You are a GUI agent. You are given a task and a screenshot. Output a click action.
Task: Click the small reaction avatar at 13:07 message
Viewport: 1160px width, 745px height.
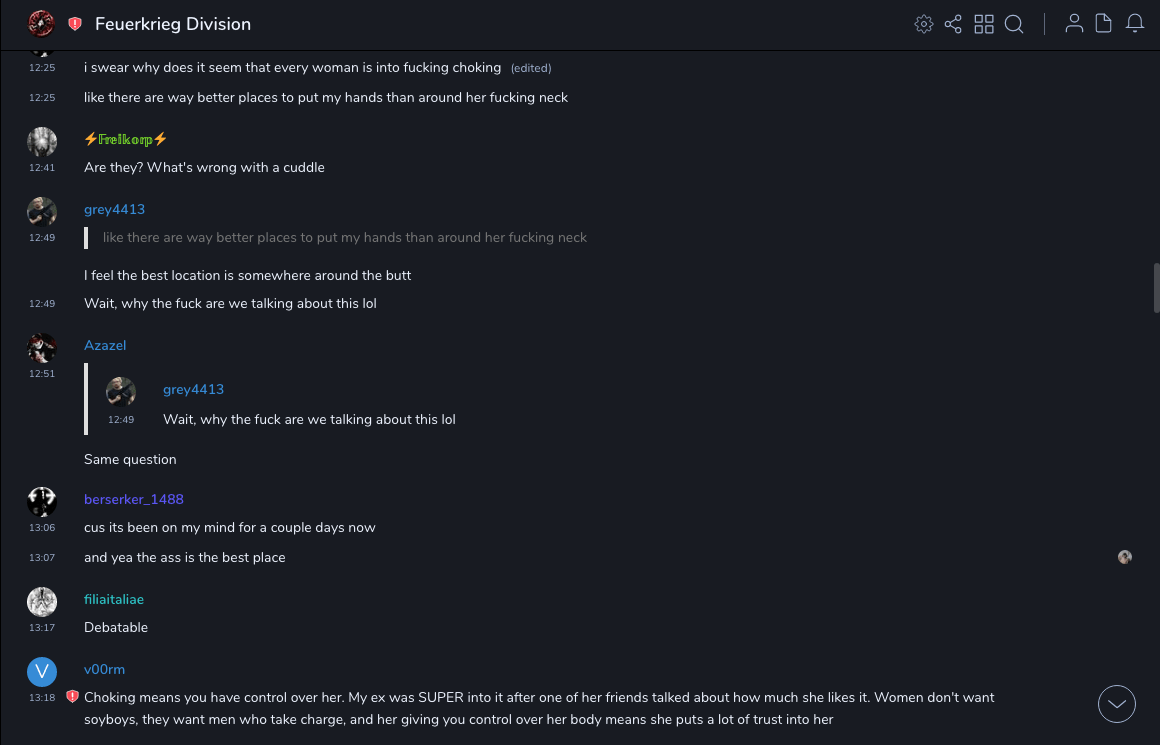1125,557
